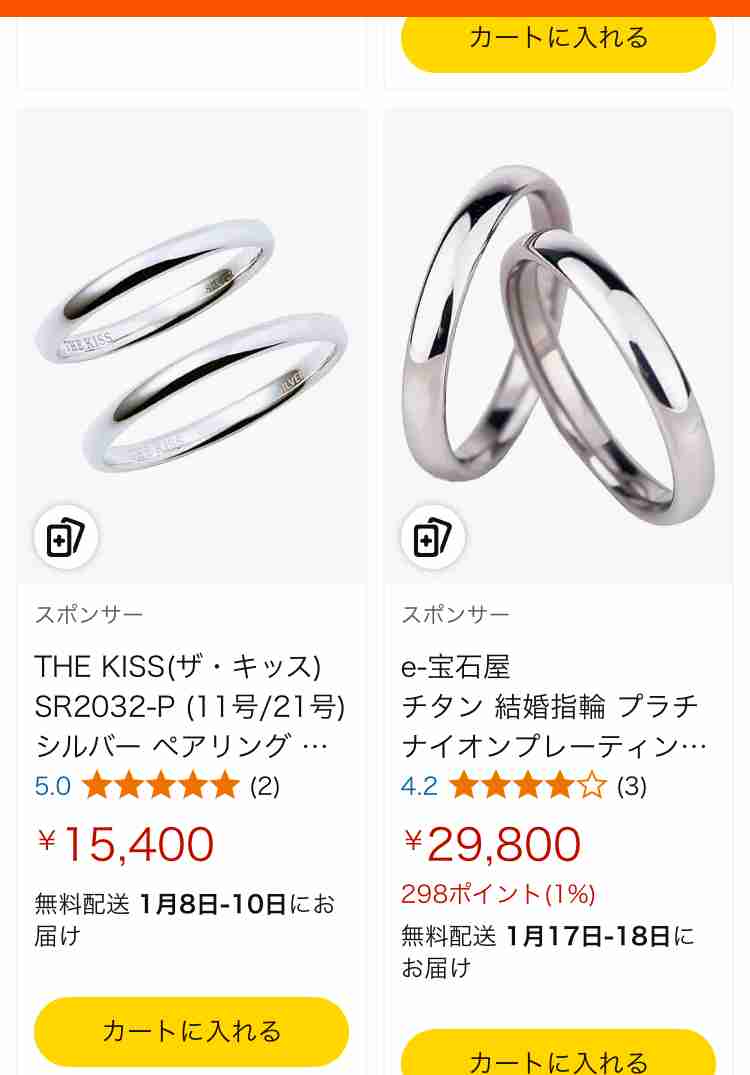The width and height of the screenshot is (750, 1075).
Task: Select the ¥29,800 price
Action: point(492,844)
